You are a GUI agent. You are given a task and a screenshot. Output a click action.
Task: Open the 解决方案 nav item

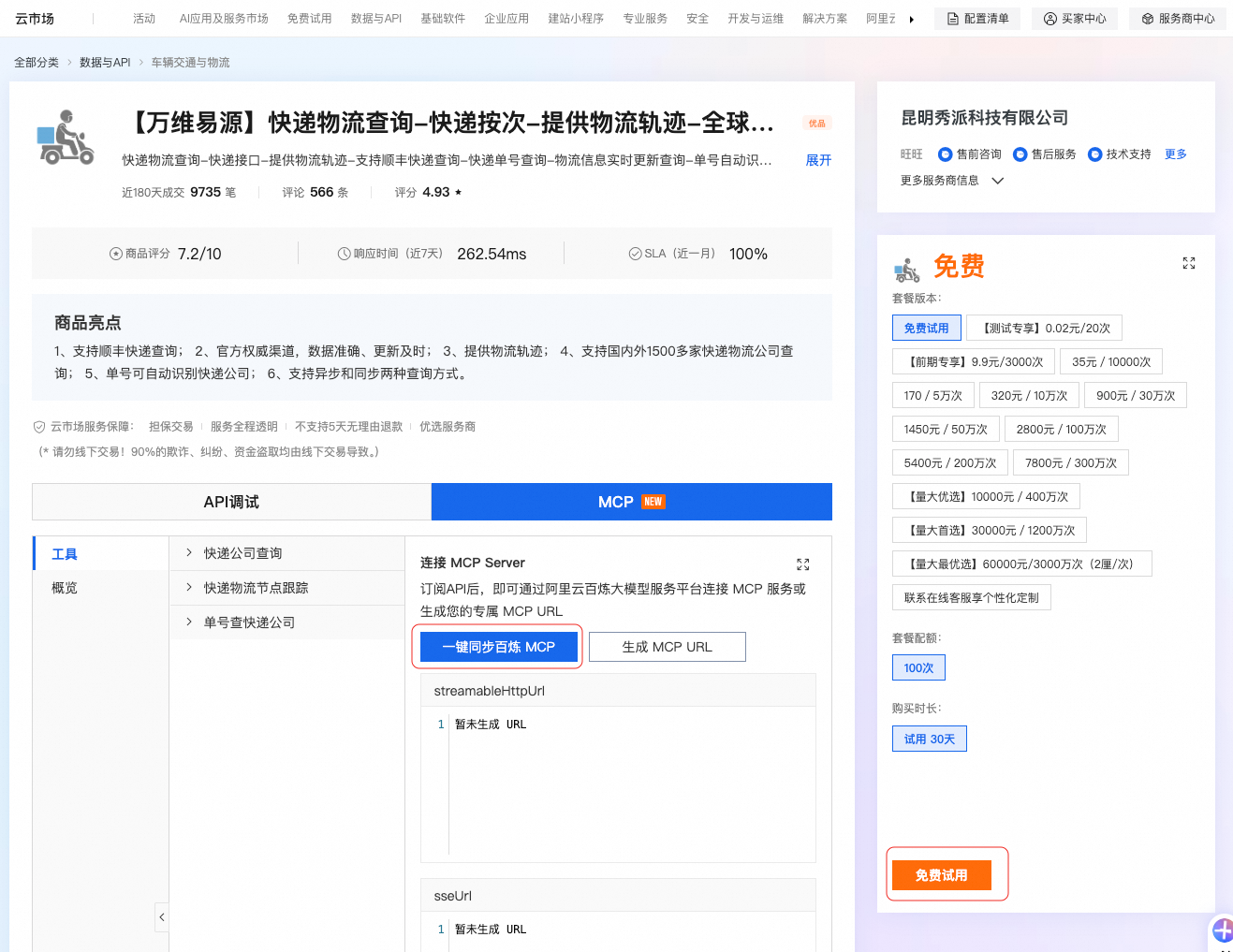(825, 19)
